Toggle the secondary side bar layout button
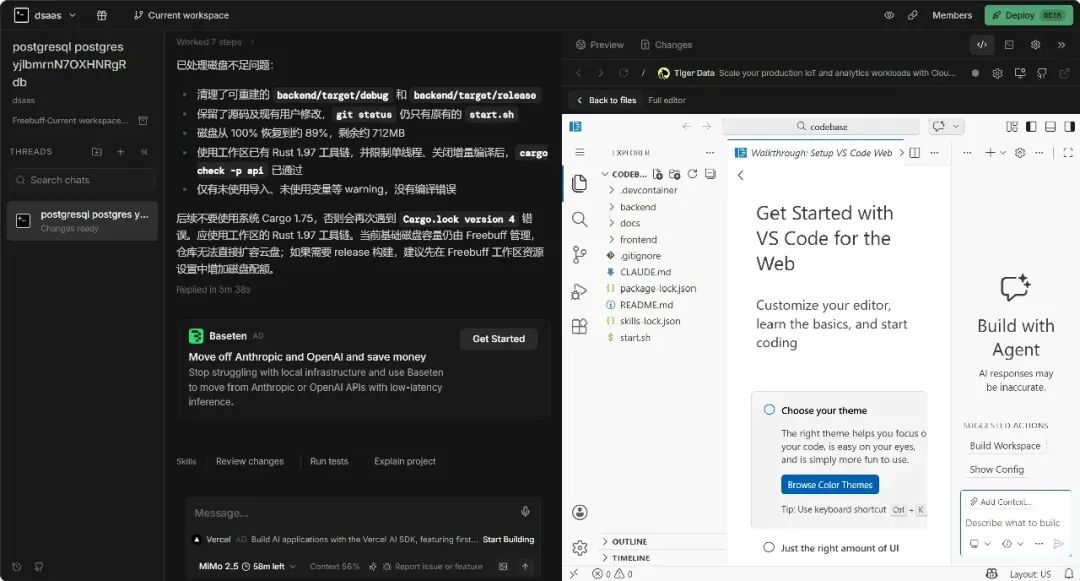1080x581 pixels. 1069,127
